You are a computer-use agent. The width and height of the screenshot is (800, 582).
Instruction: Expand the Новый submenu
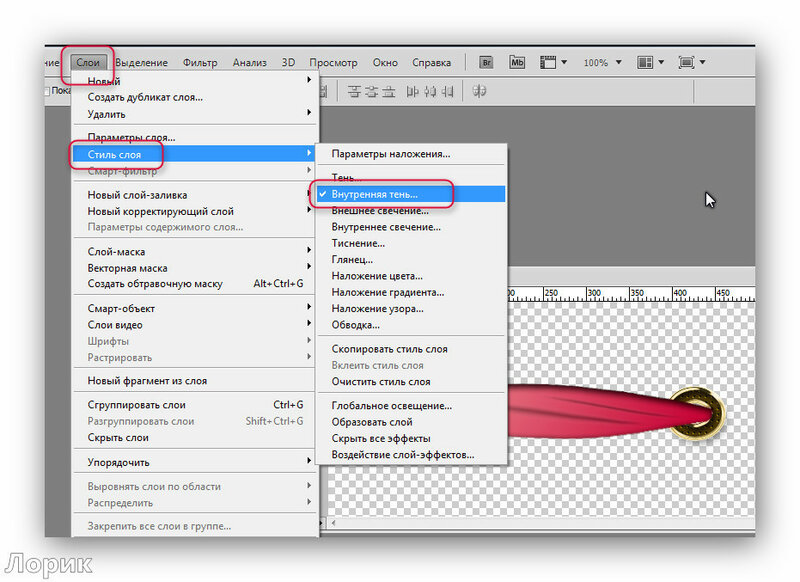194,81
